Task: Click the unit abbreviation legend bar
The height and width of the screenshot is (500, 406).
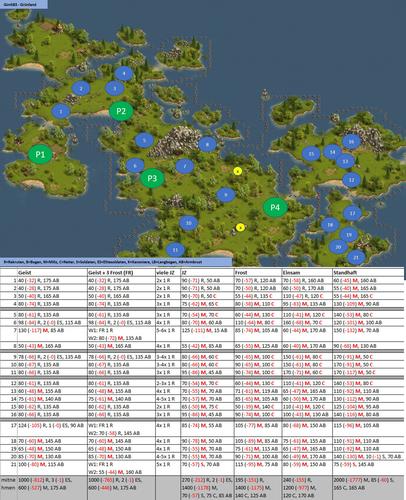Action: [116, 262]
